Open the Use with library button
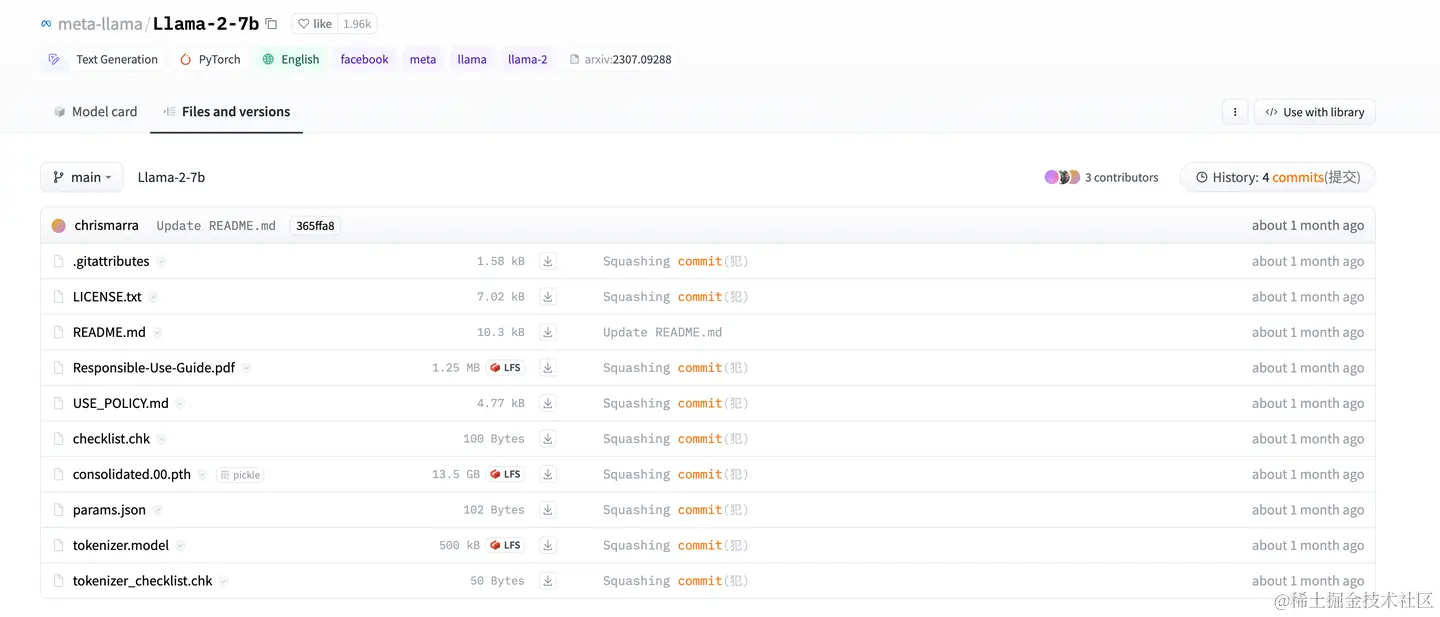 tap(1315, 112)
